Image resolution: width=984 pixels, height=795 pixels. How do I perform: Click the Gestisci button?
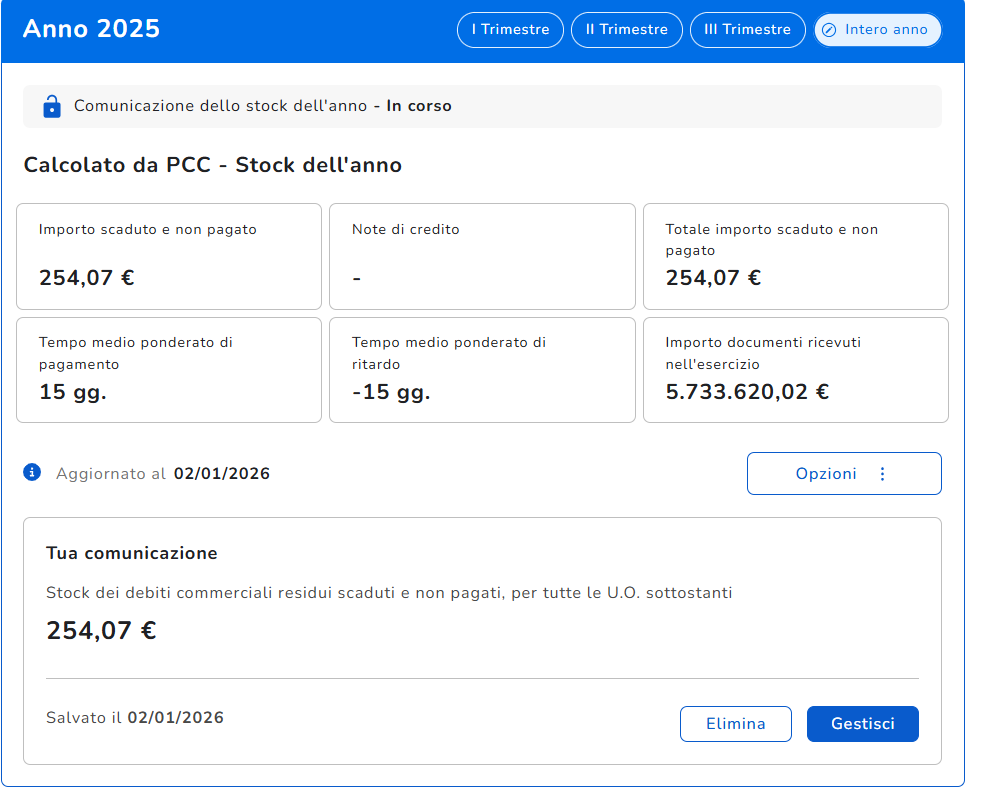[862, 724]
